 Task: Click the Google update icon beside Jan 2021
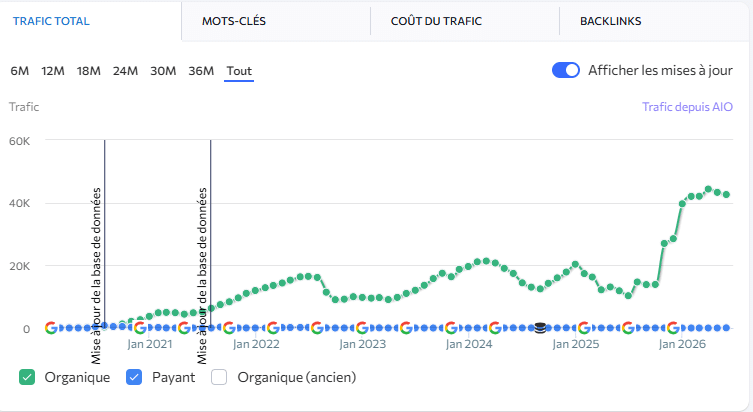coord(140,328)
